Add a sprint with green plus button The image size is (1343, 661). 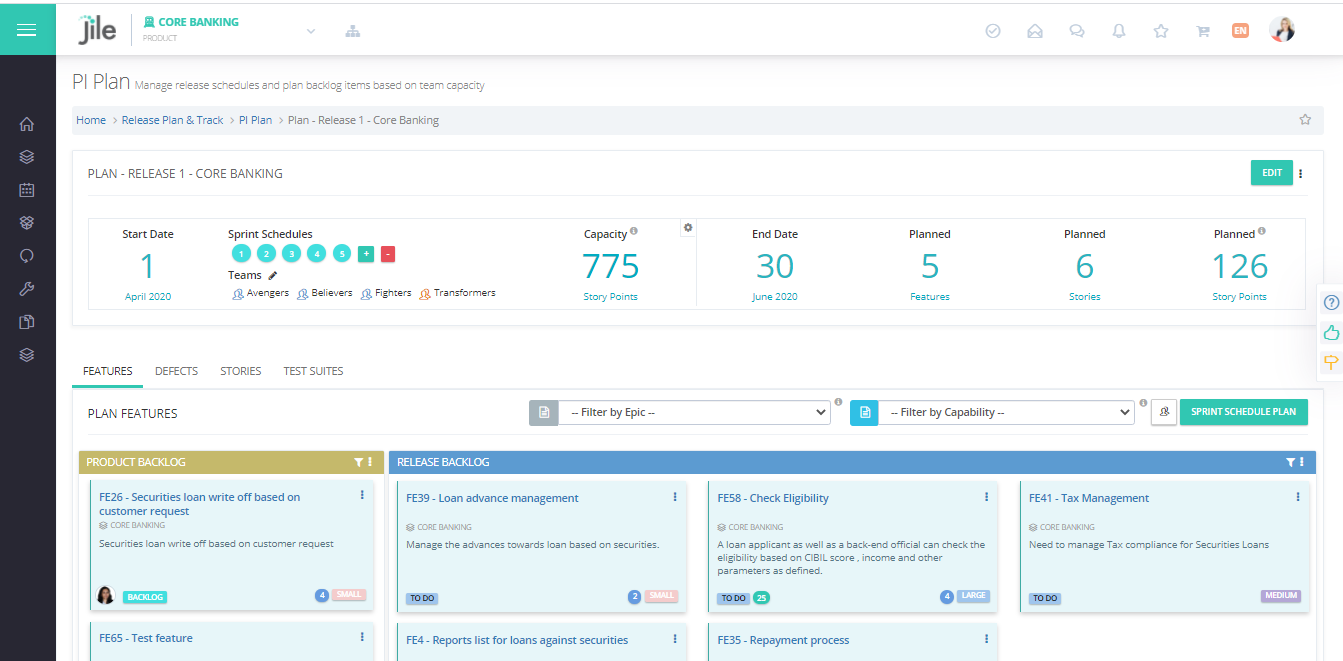coord(366,254)
